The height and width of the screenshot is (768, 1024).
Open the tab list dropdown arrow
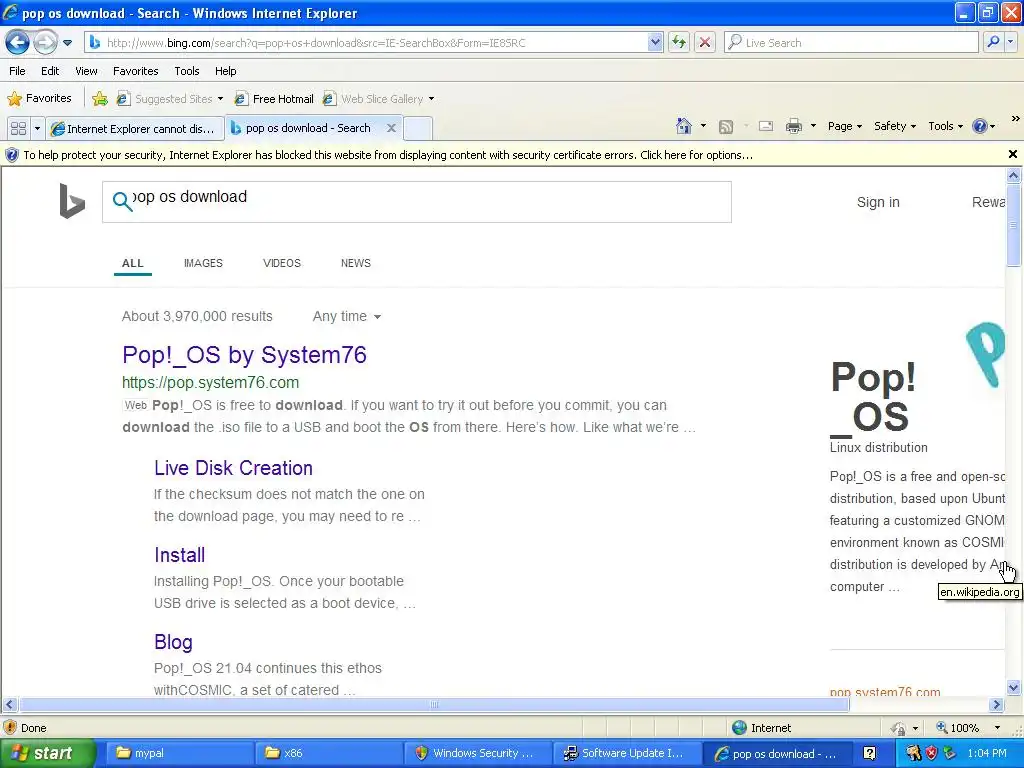[37, 129]
